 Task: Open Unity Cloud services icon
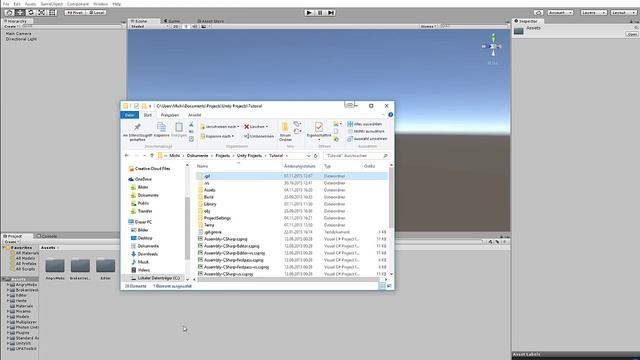click(x=538, y=13)
